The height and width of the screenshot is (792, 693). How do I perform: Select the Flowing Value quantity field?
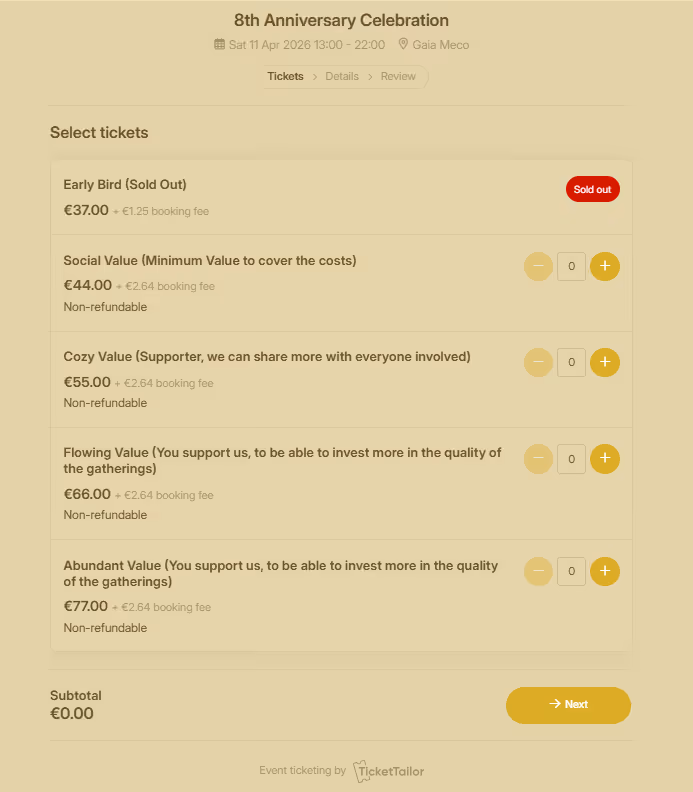point(571,459)
